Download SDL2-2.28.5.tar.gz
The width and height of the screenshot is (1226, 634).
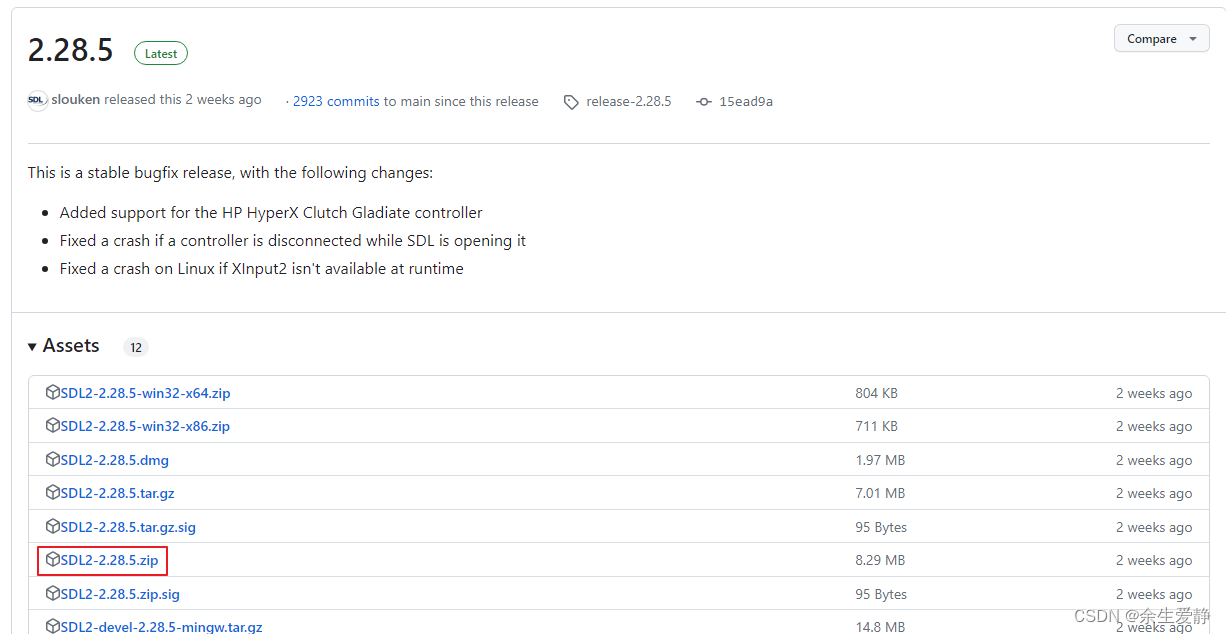tap(117, 493)
